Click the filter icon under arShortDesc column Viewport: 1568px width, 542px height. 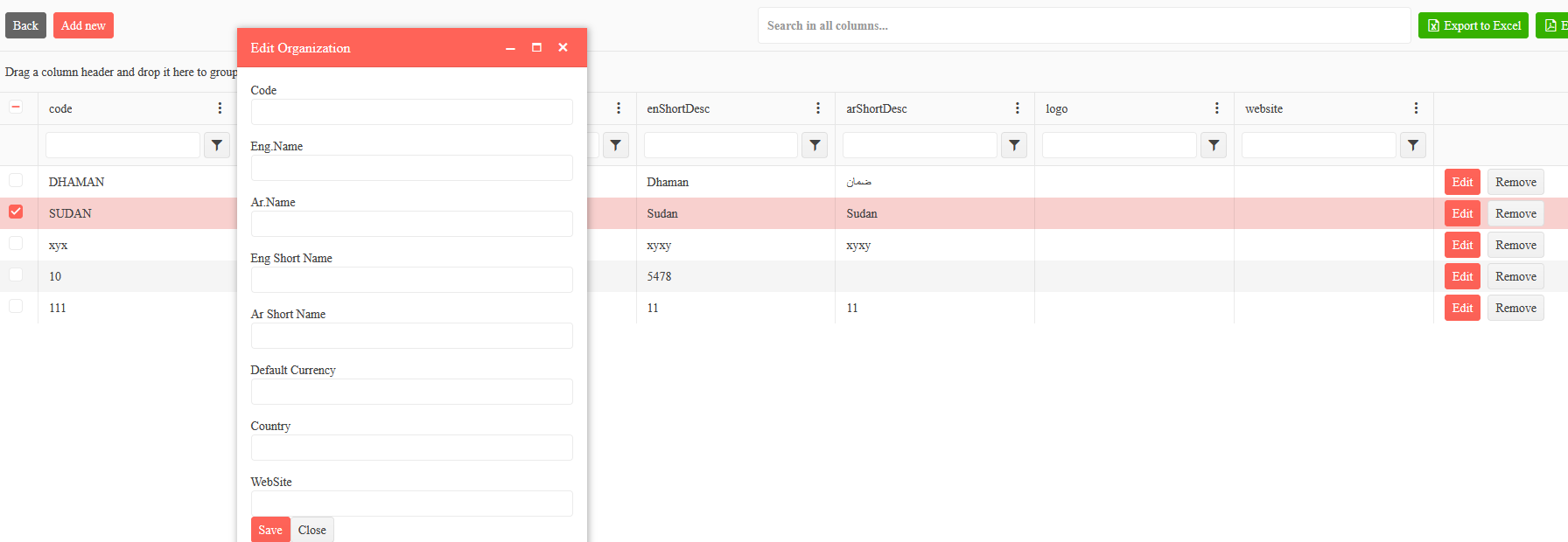point(1014,145)
